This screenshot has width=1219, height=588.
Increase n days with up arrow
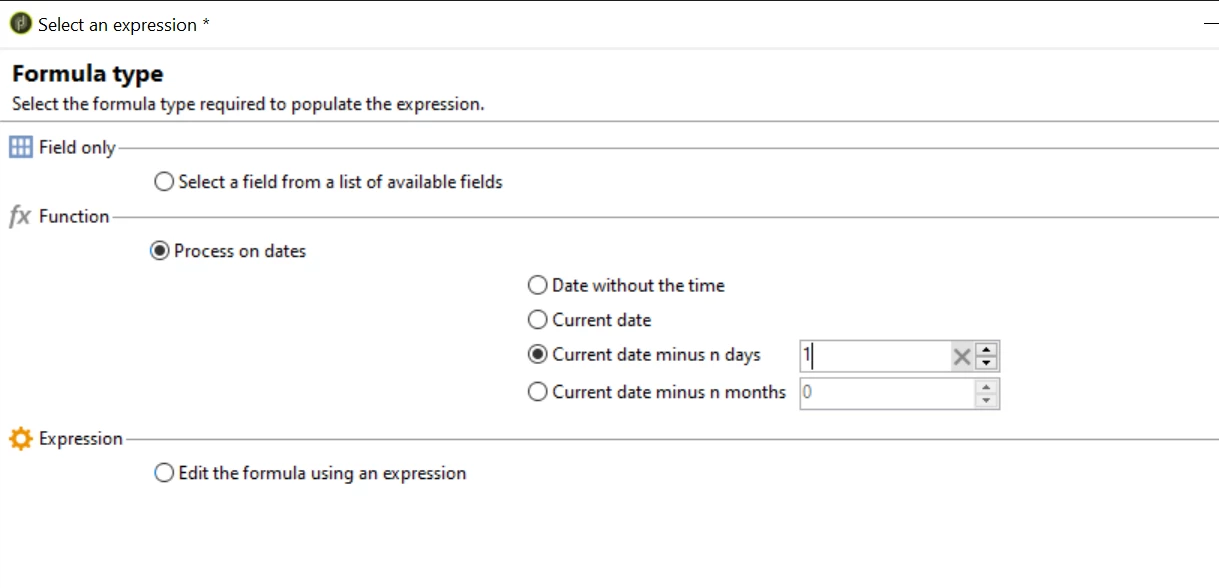click(x=987, y=349)
